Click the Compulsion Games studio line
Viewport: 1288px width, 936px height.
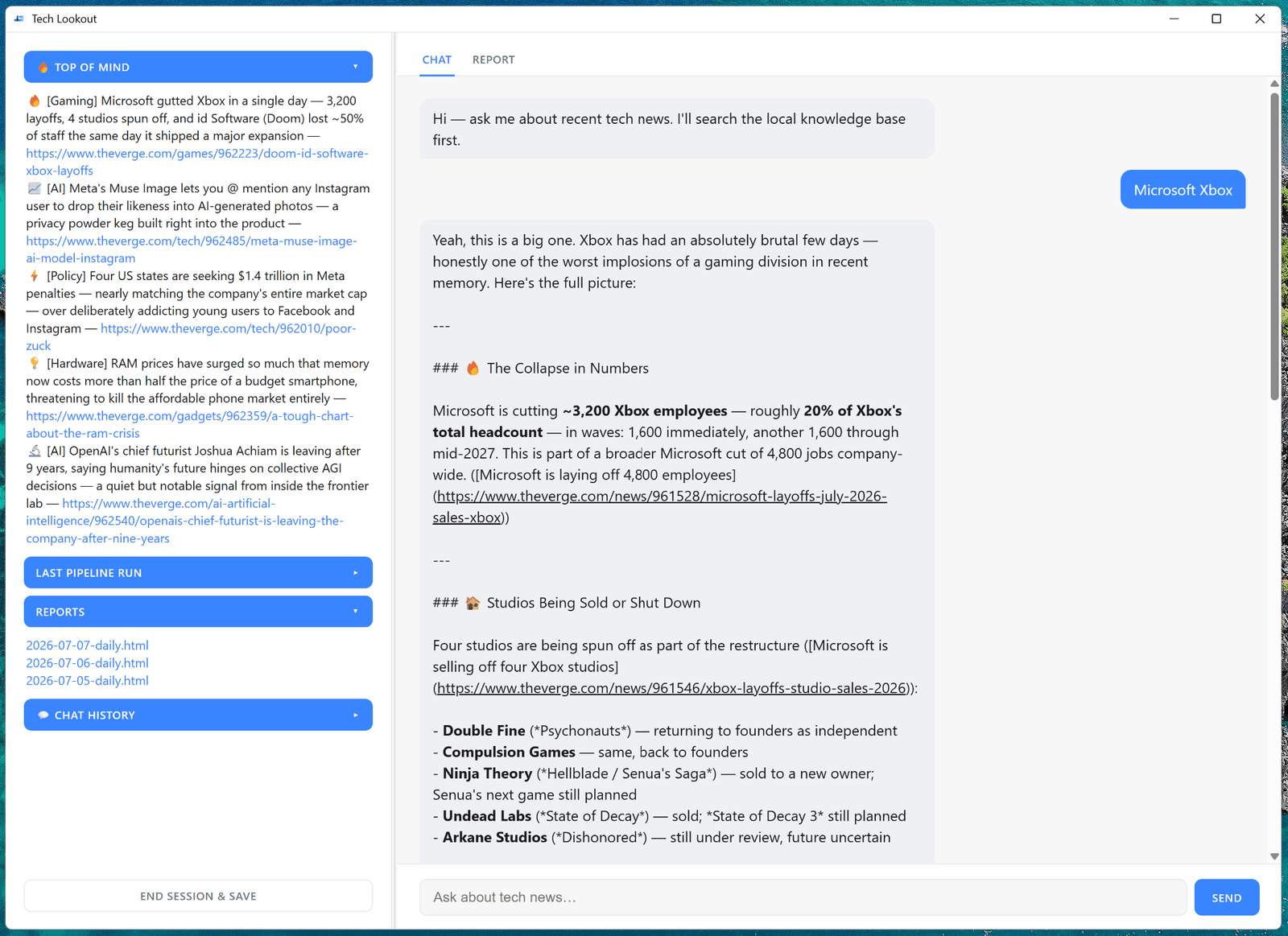(x=590, y=753)
